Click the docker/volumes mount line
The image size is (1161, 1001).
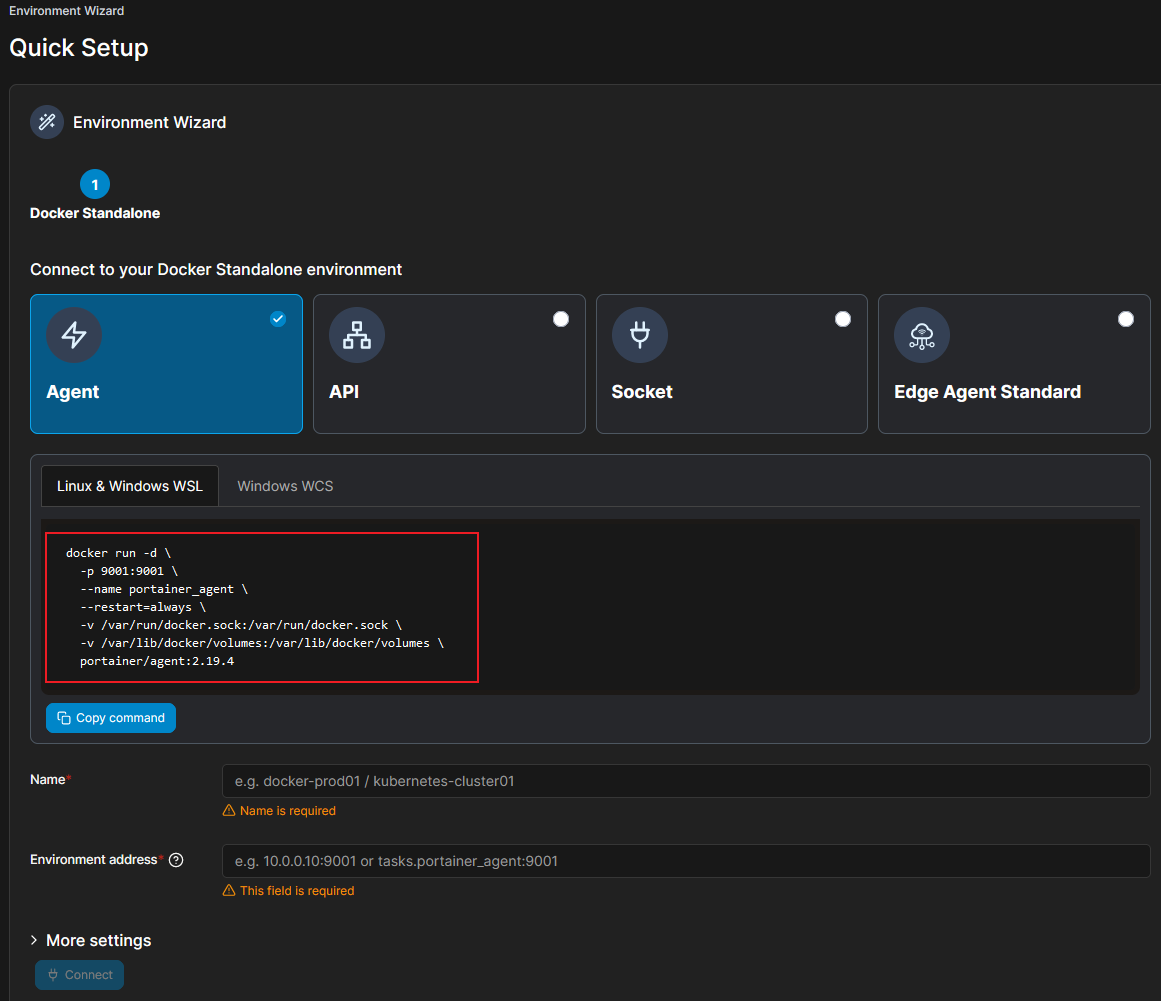coord(262,643)
